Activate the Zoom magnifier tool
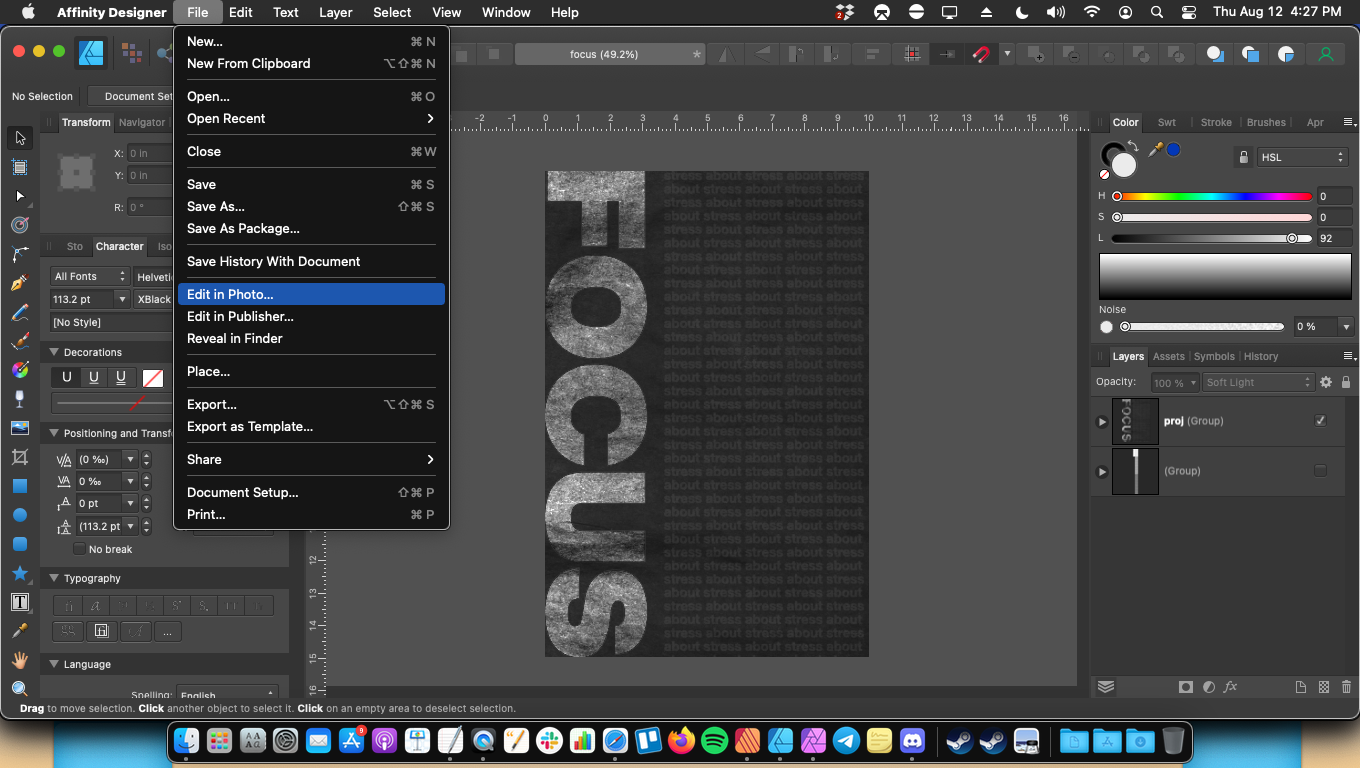 click(19, 689)
